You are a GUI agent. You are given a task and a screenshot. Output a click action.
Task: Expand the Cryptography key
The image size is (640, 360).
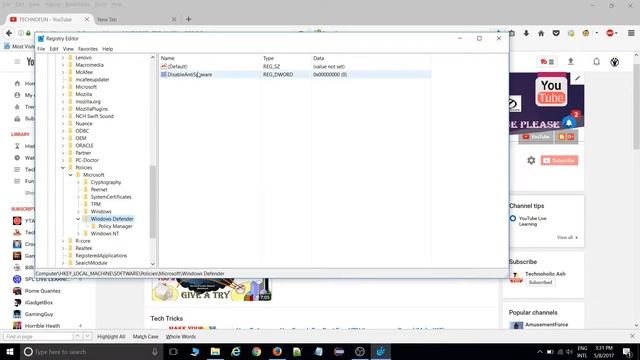[78, 182]
